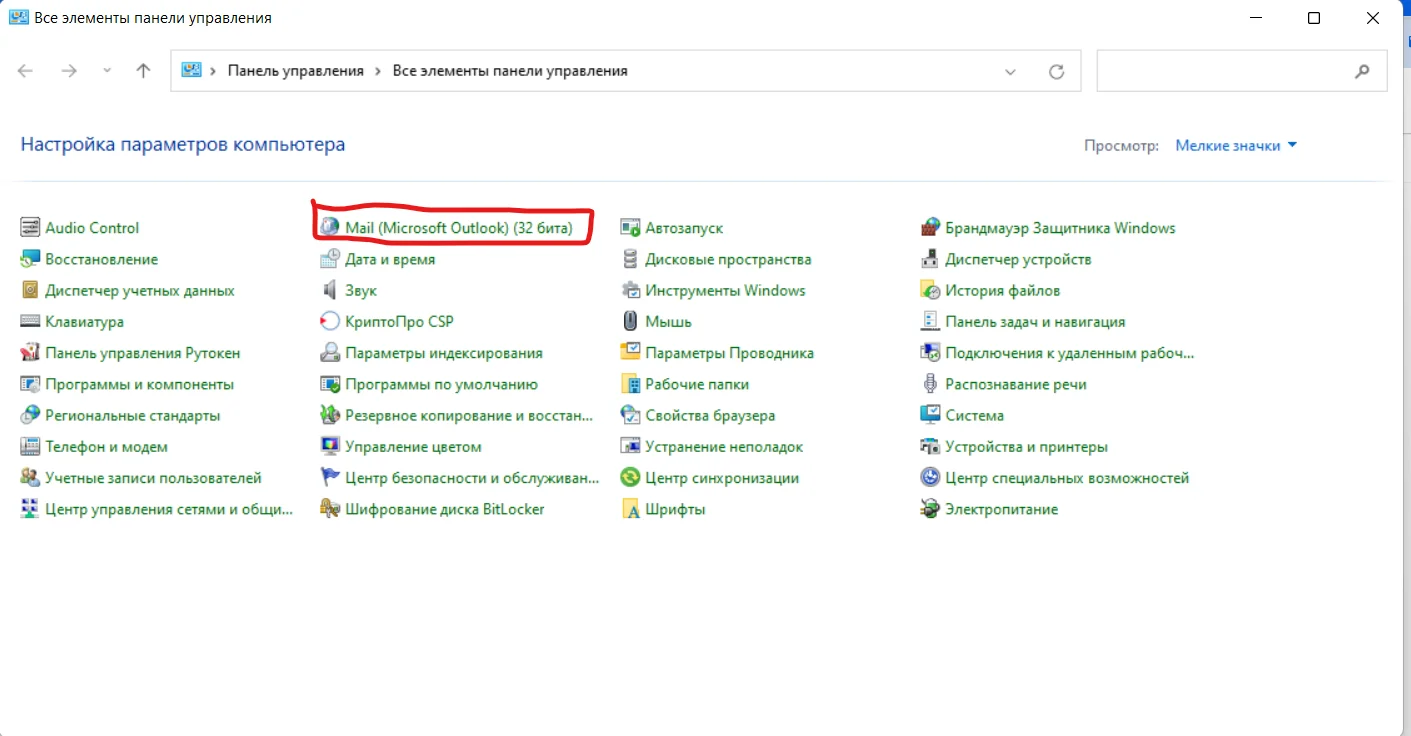Expand the chevron after Панель управления breadcrumb
1411x736 pixels.
[378, 71]
